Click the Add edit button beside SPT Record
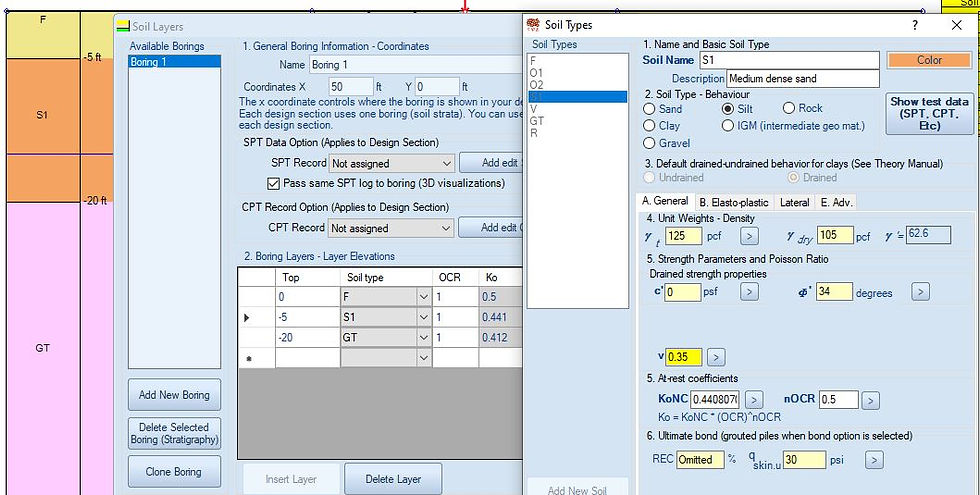Screen dimensions: 980x495 (x=491, y=162)
